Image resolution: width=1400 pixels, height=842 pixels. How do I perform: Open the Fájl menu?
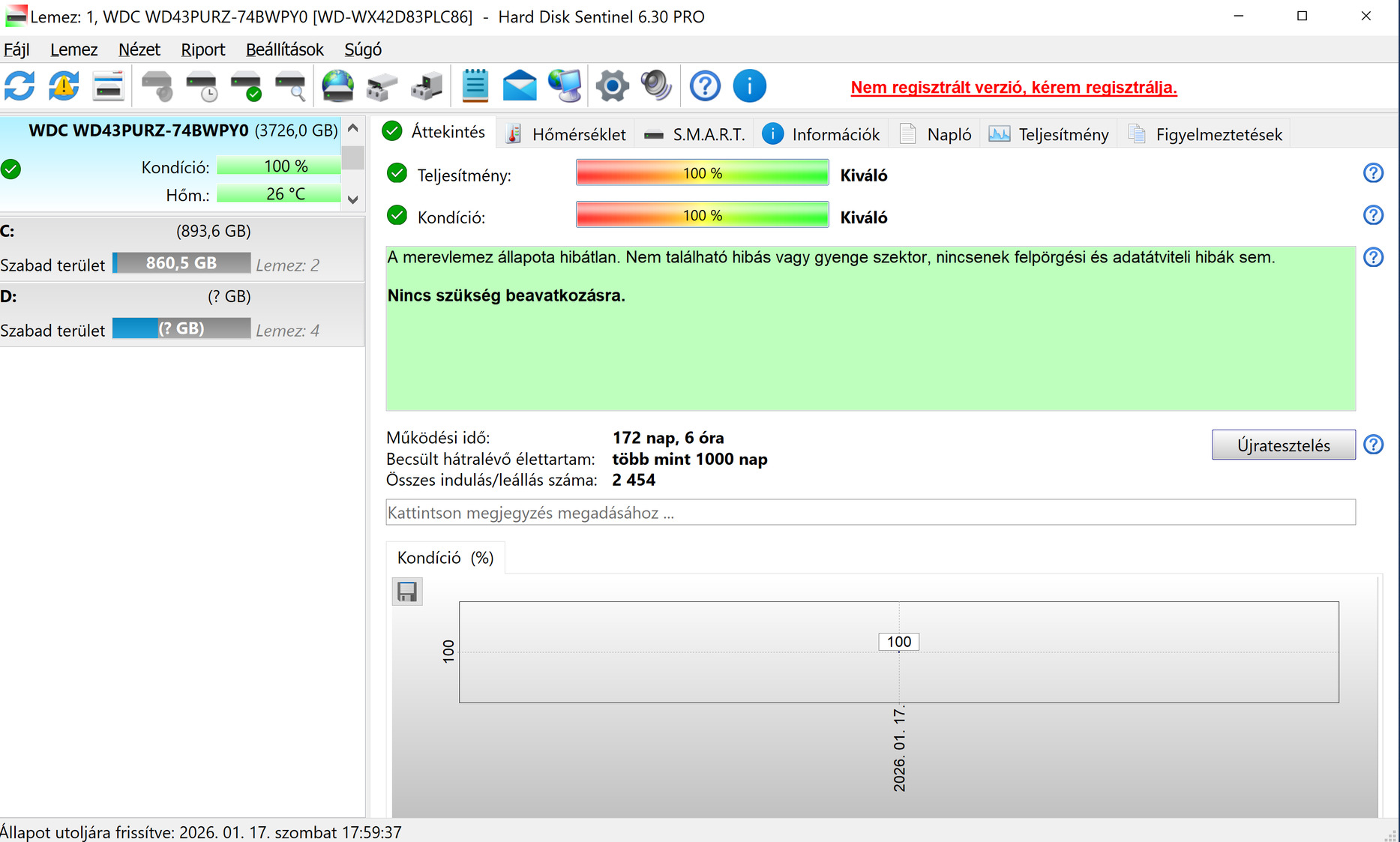coord(16,49)
